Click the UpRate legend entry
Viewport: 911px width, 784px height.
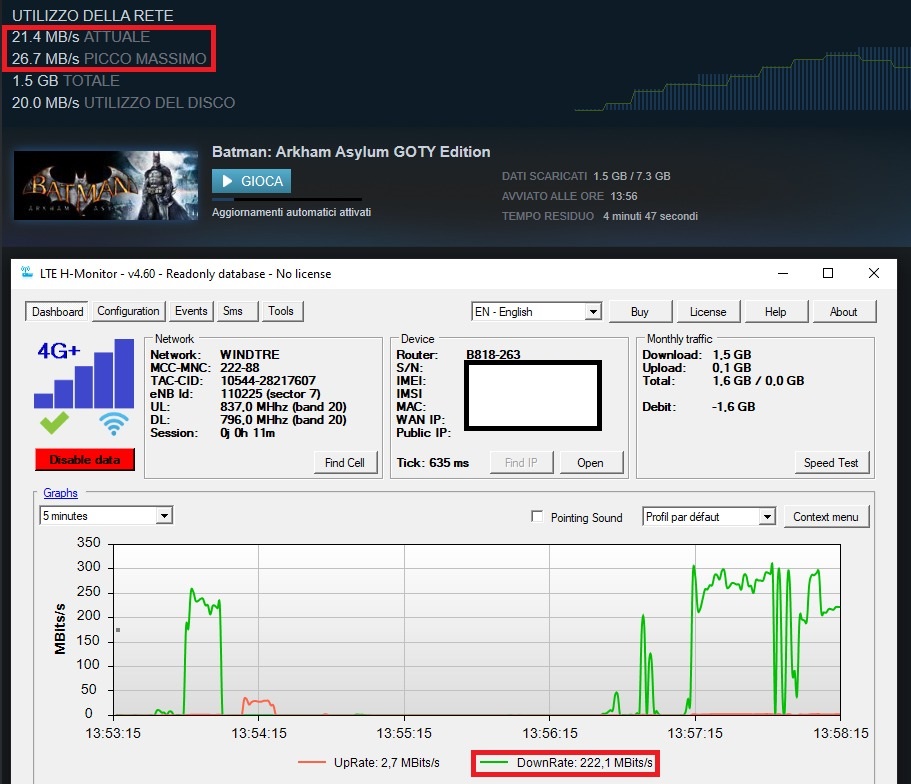(x=370, y=762)
